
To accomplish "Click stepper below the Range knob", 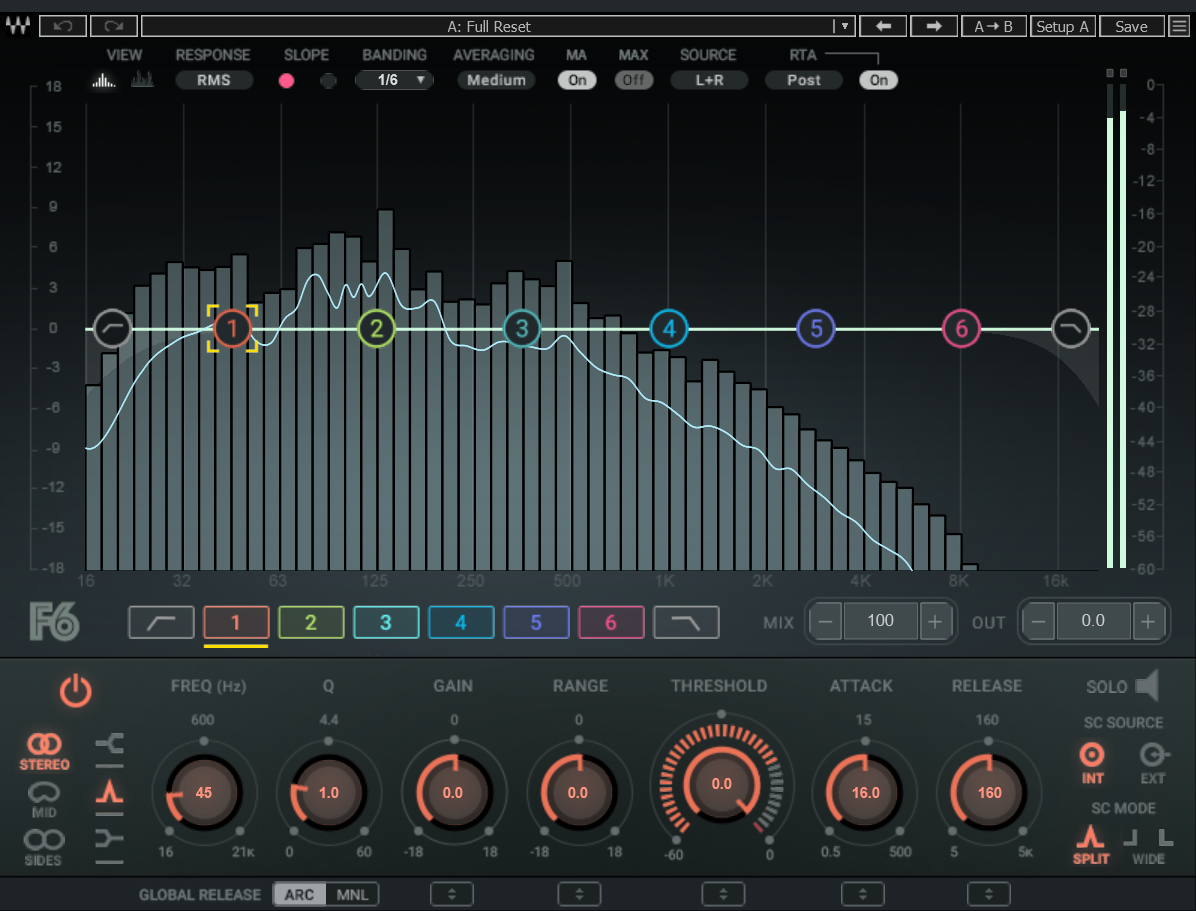I will coord(579,894).
